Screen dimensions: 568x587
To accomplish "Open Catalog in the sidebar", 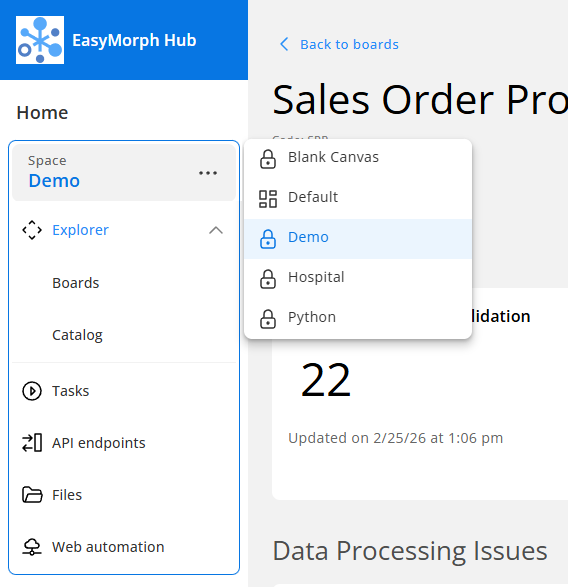I will 78,335.
